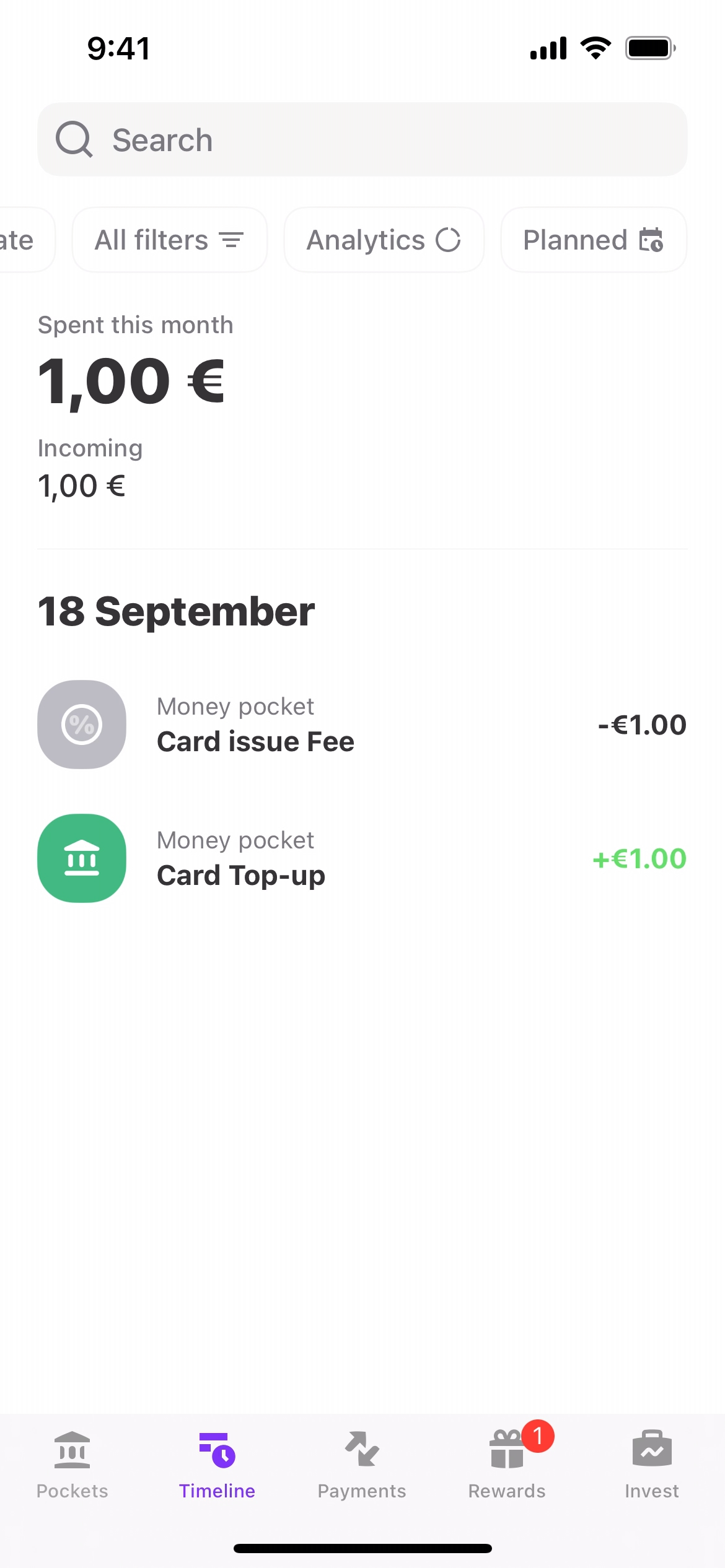The height and width of the screenshot is (1568, 725).
Task: Show Planned transactions
Action: [593, 240]
